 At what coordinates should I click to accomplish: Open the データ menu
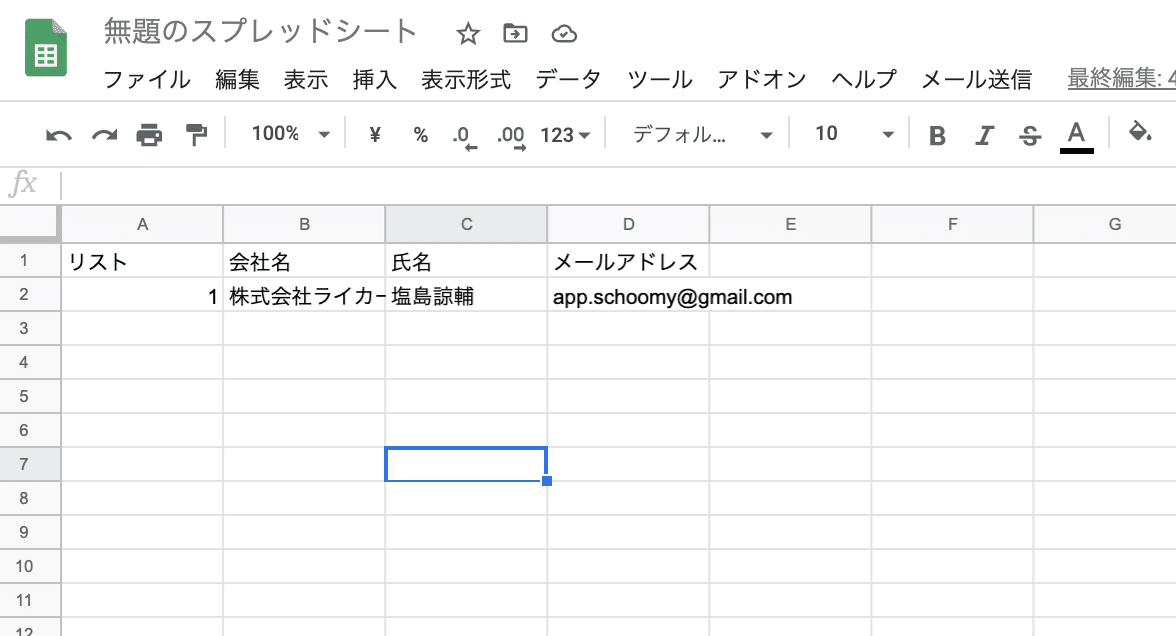click(x=569, y=80)
